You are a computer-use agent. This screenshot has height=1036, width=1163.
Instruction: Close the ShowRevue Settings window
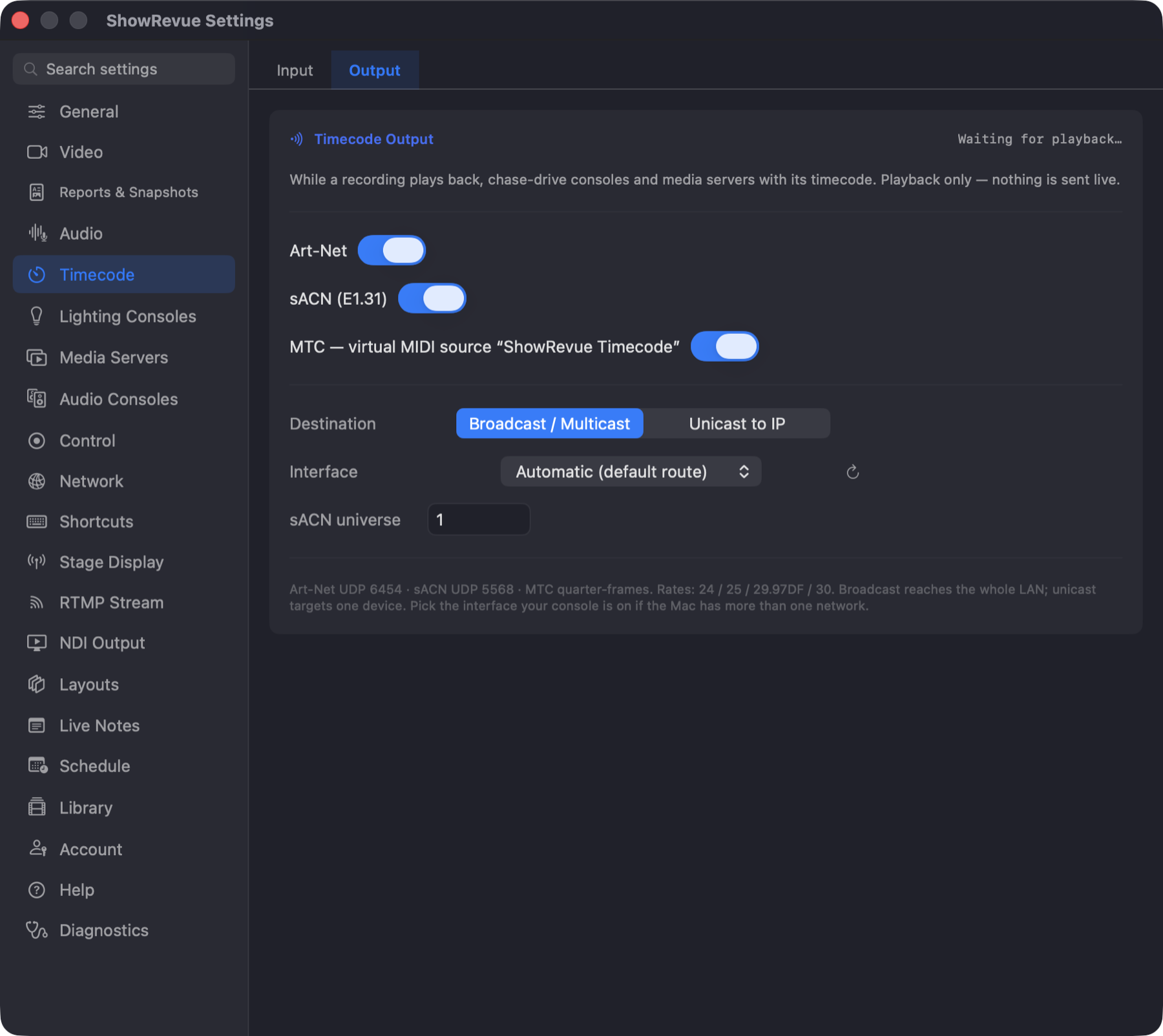(21, 21)
